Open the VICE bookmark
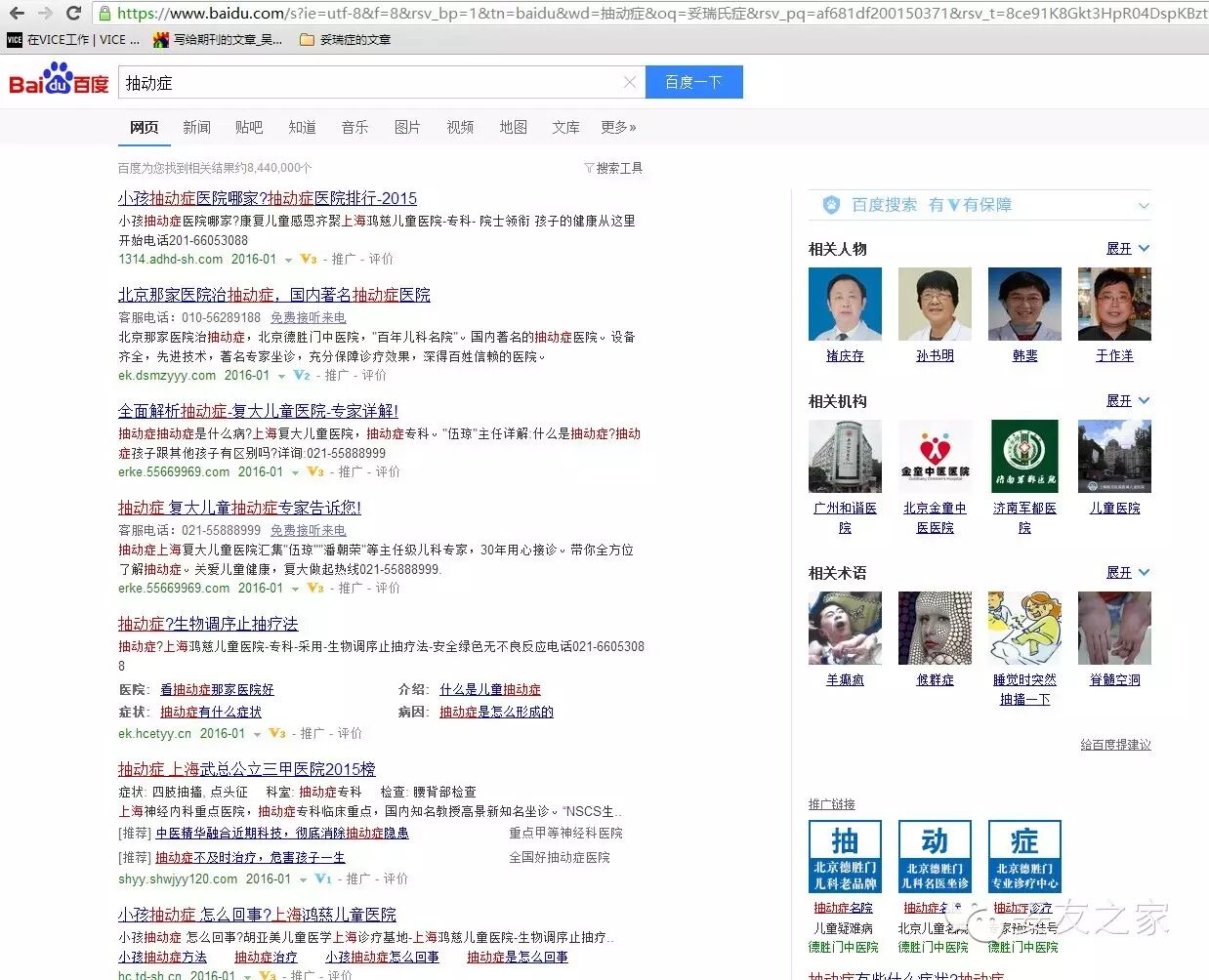The width and height of the screenshot is (1209, 980). pos(73,40)
